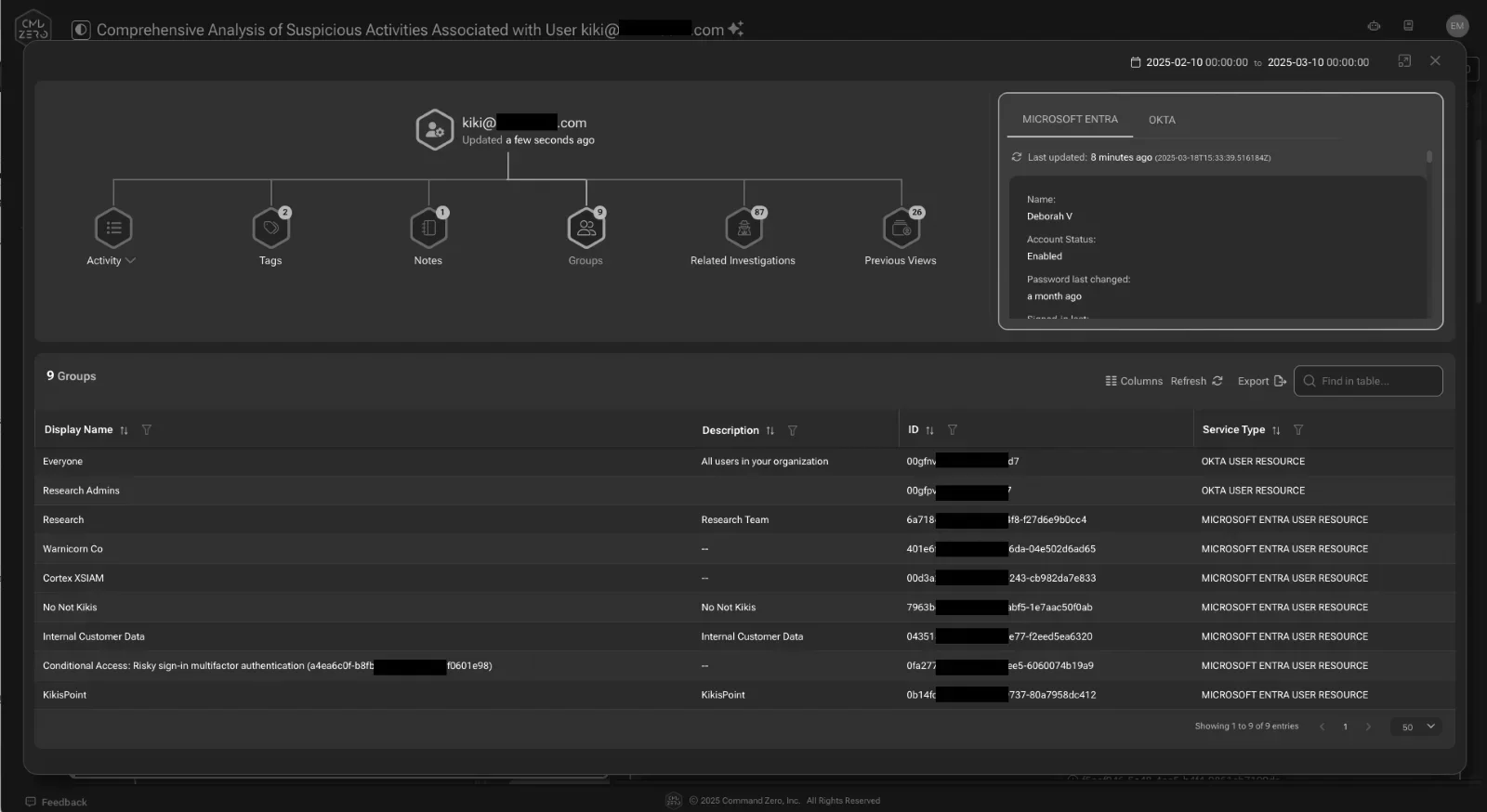Switch to the Microsoft Entra tab
This screenshot has height=812, width=1487.
click(1070, 120)
